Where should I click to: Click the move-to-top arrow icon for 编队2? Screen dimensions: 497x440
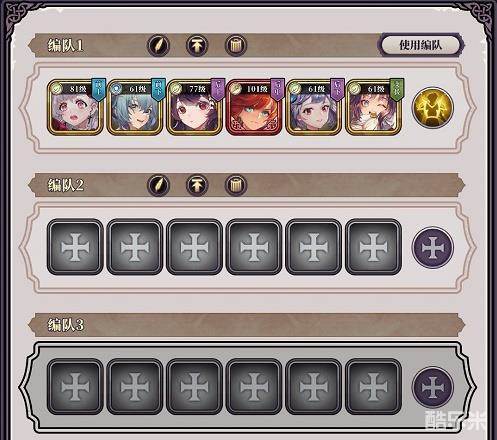197,185
